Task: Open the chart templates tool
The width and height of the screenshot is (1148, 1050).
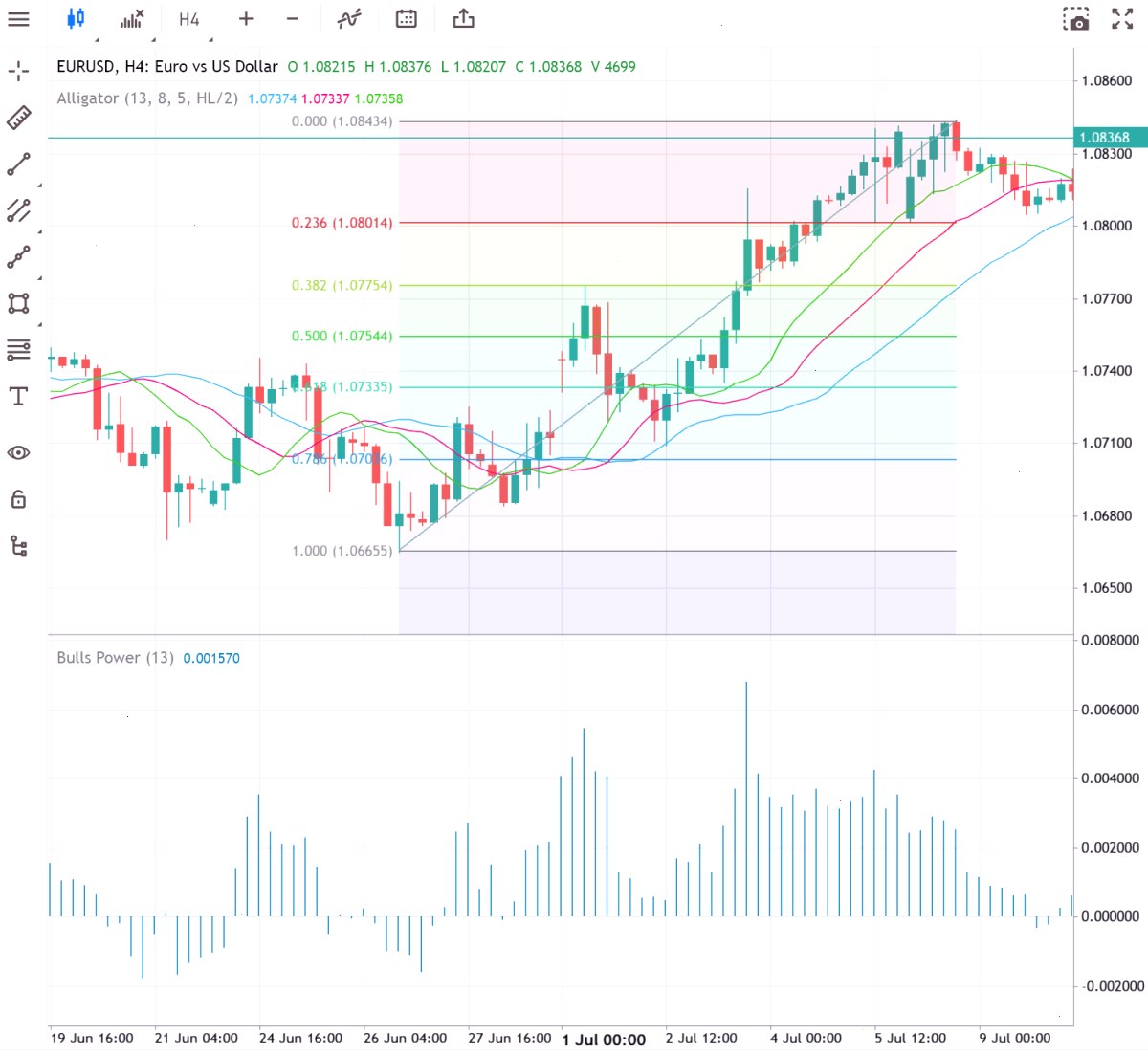Action: 349,19
